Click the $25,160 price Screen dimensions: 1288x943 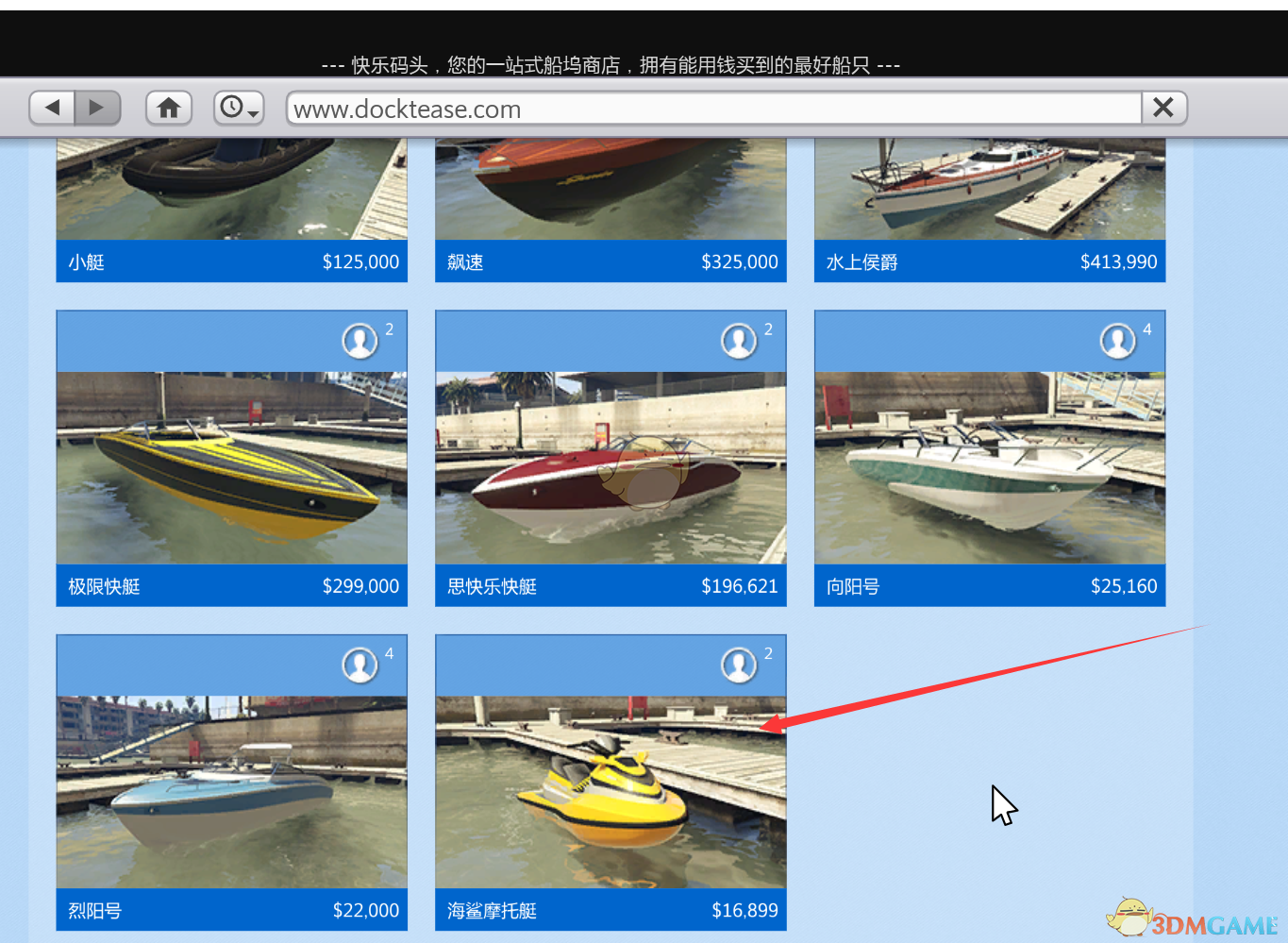pyautogui.click(x=1124, y=586)
